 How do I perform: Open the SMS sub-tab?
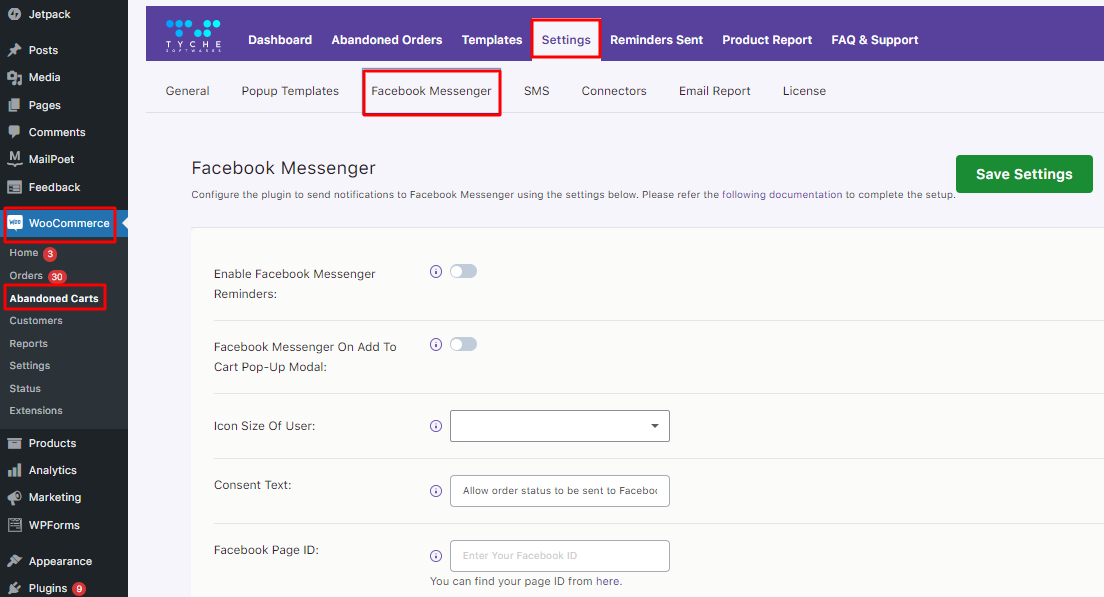tap(537, 91)
